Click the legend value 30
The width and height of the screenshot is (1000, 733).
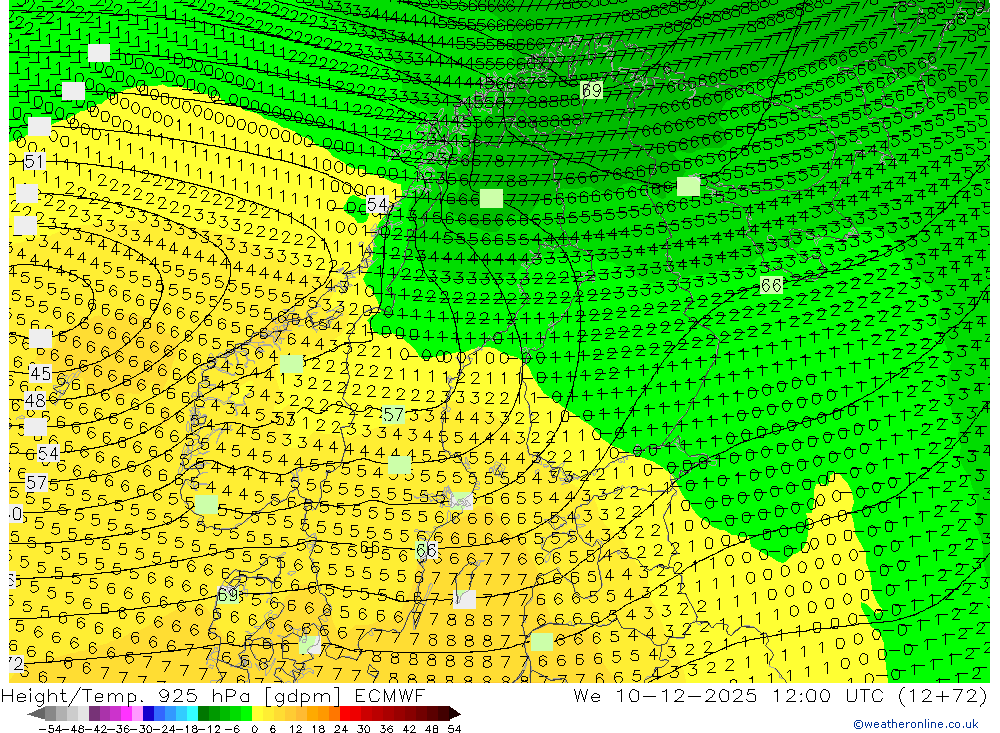364,729
